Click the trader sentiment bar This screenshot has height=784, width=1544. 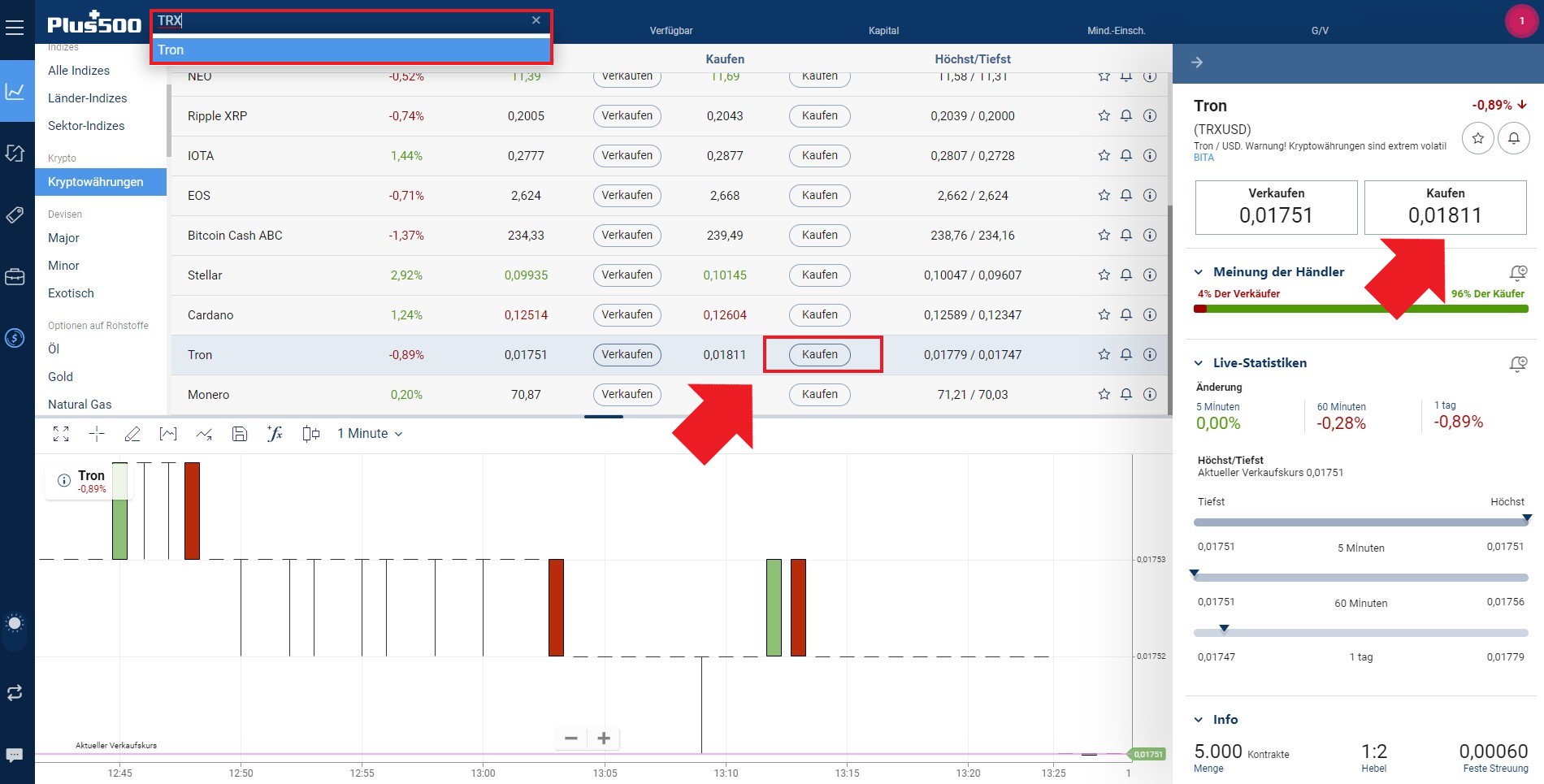coord(1360,309)
